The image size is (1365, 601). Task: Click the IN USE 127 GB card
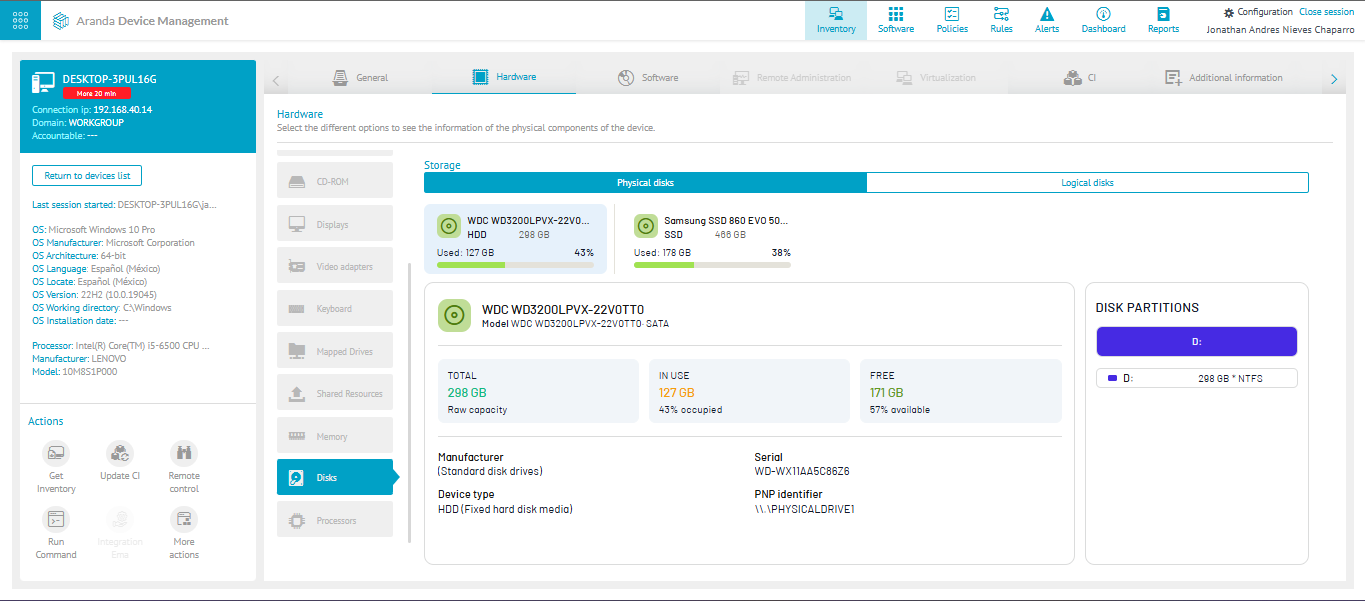[749, 391]
